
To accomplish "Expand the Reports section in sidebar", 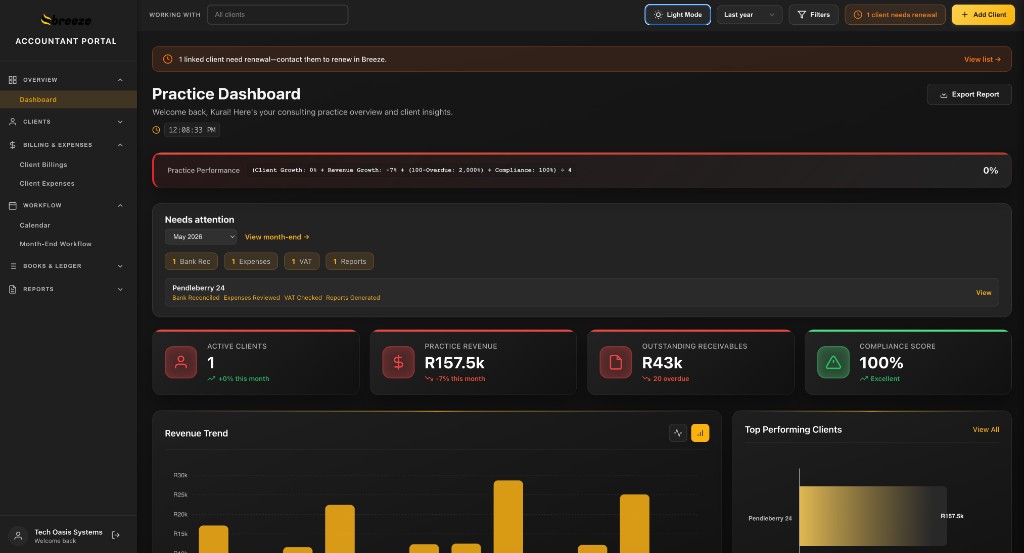I will click(x=120, y=289).
